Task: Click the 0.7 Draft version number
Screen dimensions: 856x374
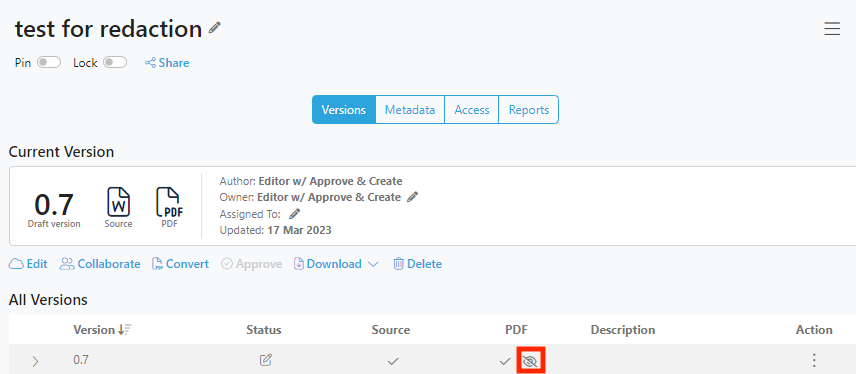Action: [x=54, y=205]
